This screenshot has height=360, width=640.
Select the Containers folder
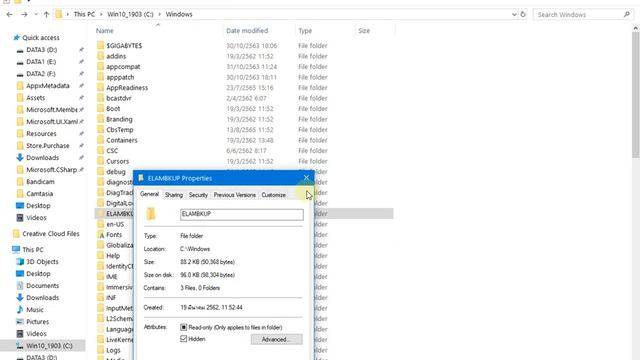click(122, 140)
